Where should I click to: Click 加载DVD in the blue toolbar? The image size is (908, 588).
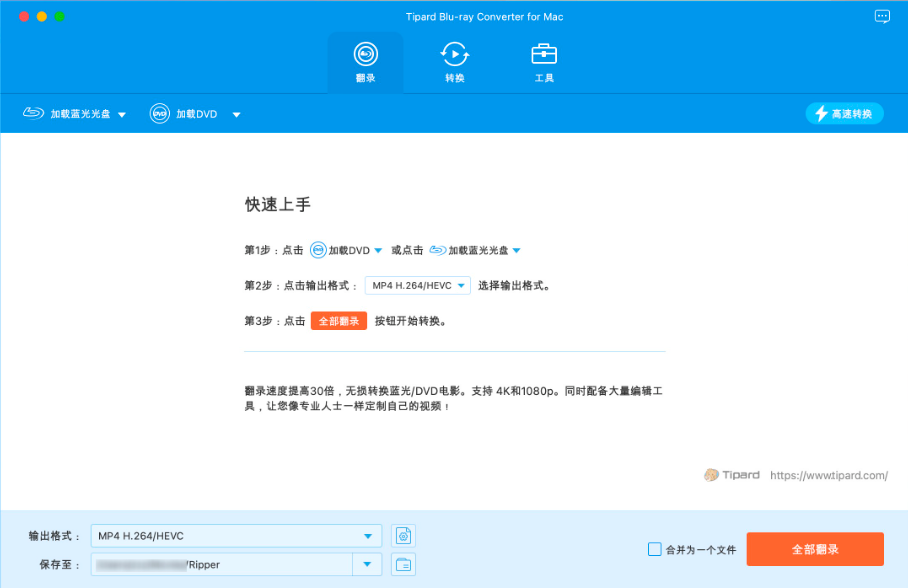184,114
